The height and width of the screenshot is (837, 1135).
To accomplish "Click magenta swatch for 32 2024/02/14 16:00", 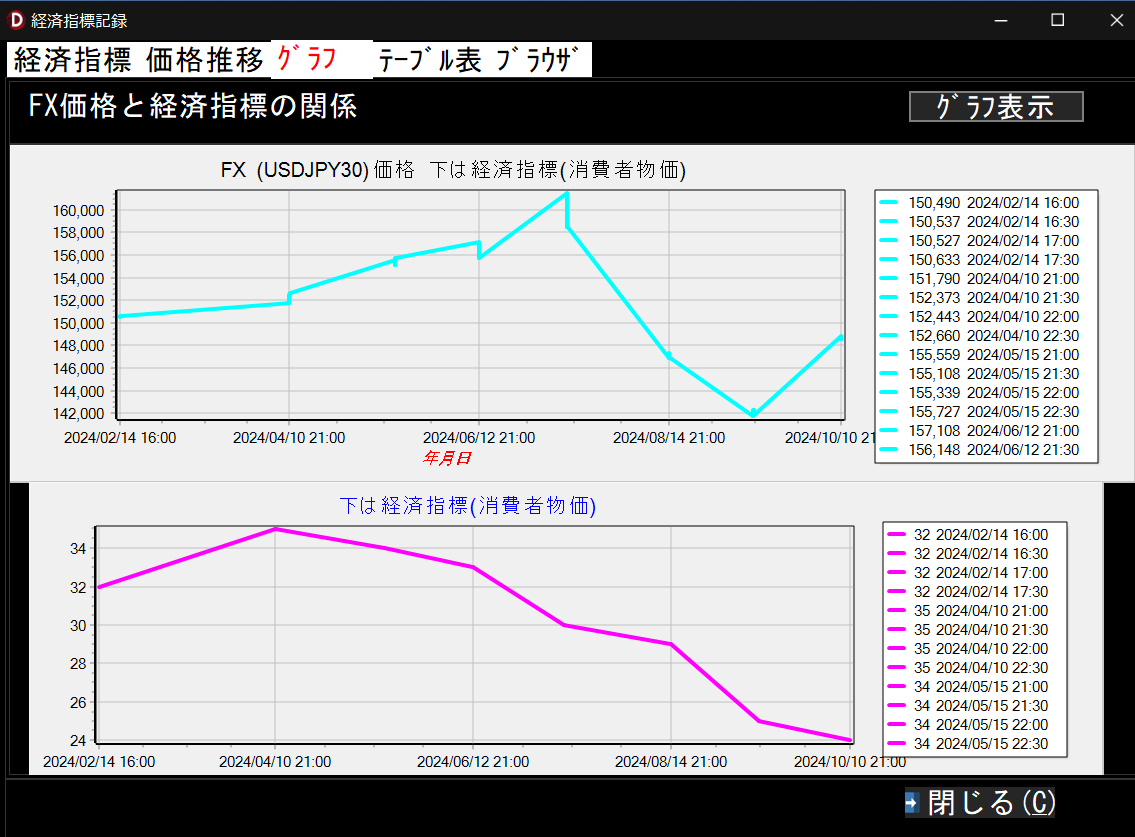I will click(x=897, y=534).
